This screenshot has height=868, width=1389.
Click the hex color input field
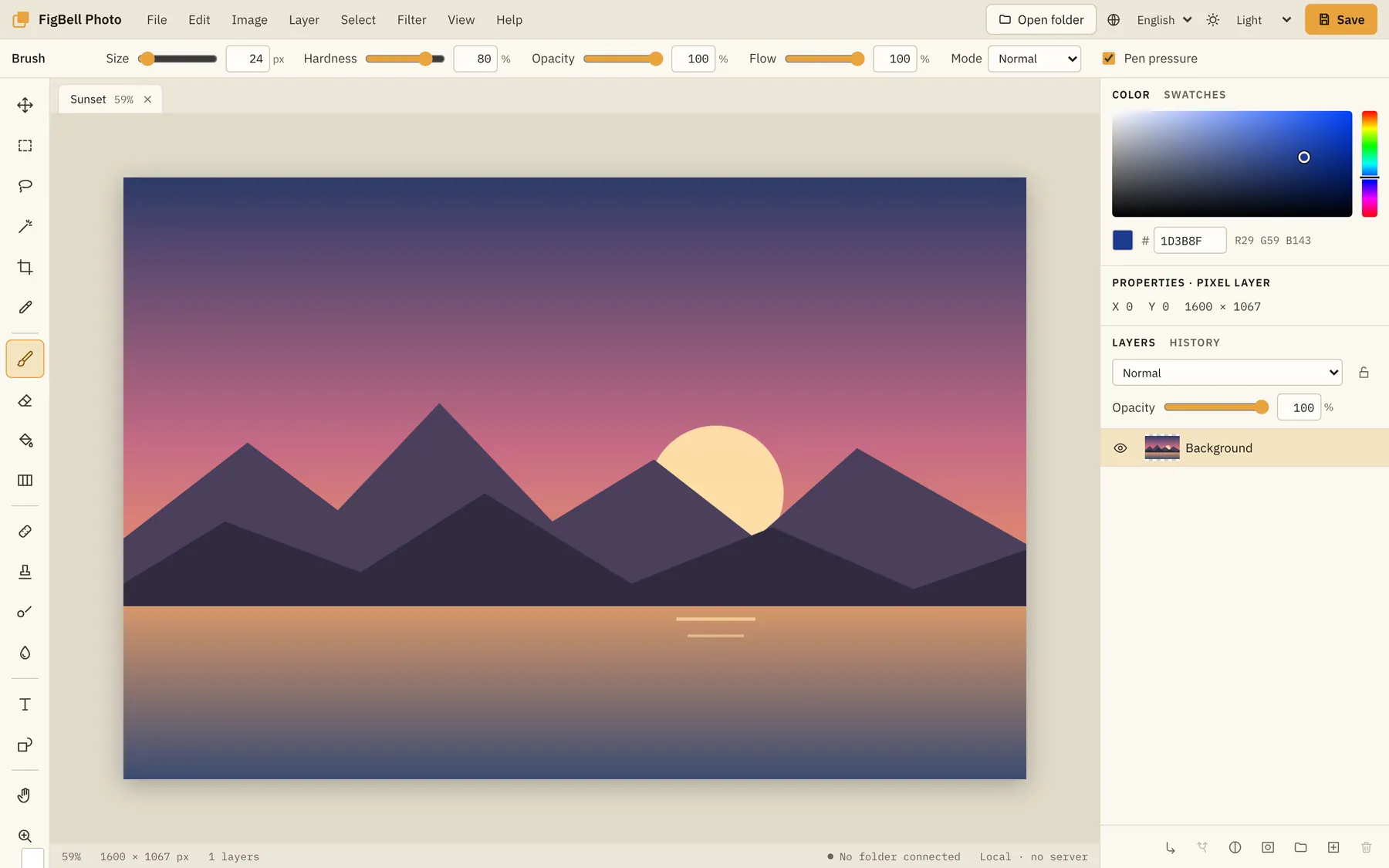(x=1190, y=241)
